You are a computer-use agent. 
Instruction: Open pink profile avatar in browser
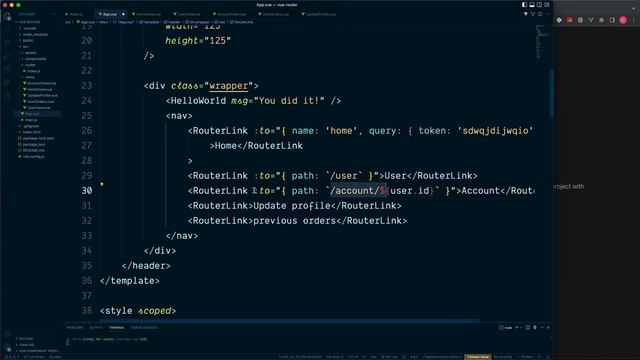click(x=623, y=20)
